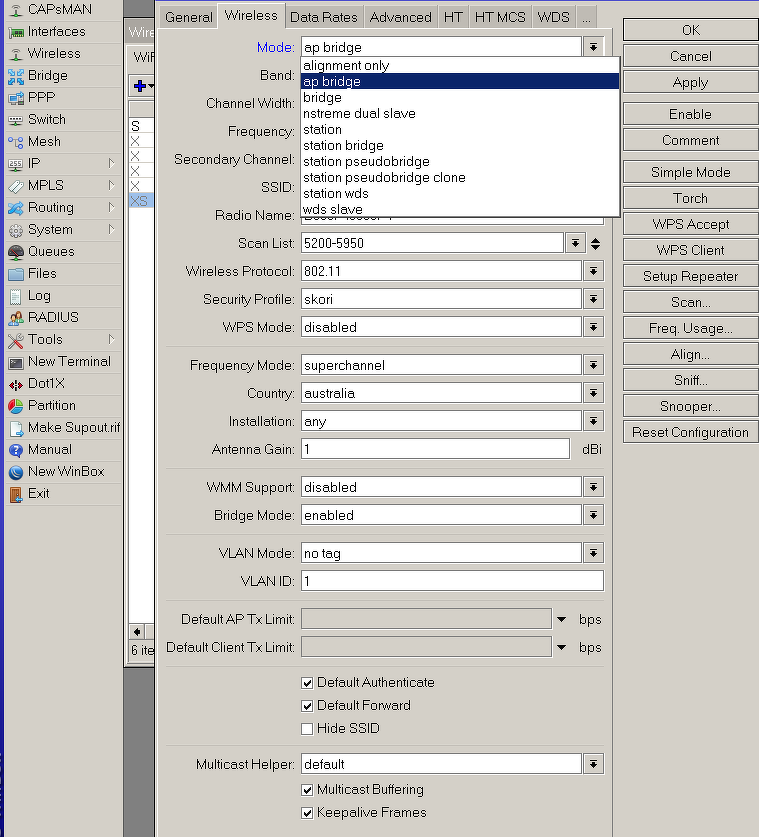Switch to the Data Rates tab
Viewport: 759px width, 837px height.
[323, 17]
